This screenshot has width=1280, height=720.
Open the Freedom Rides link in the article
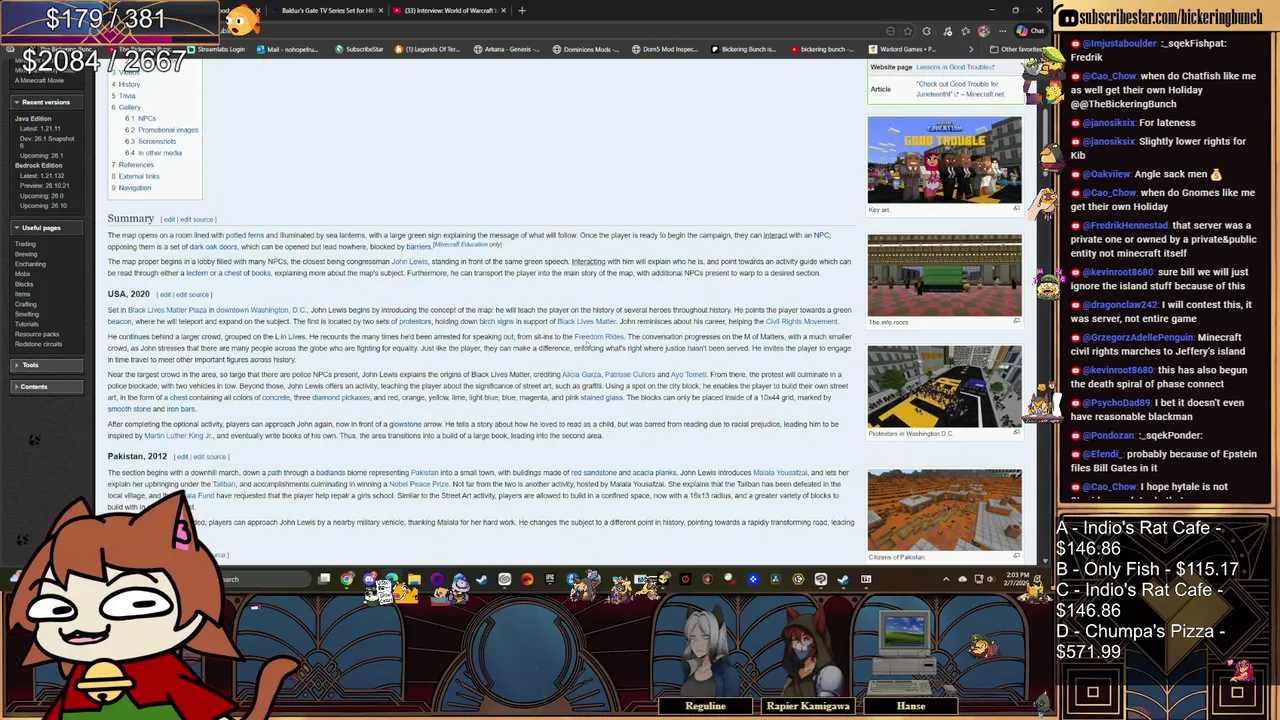[x=599, y=337]
